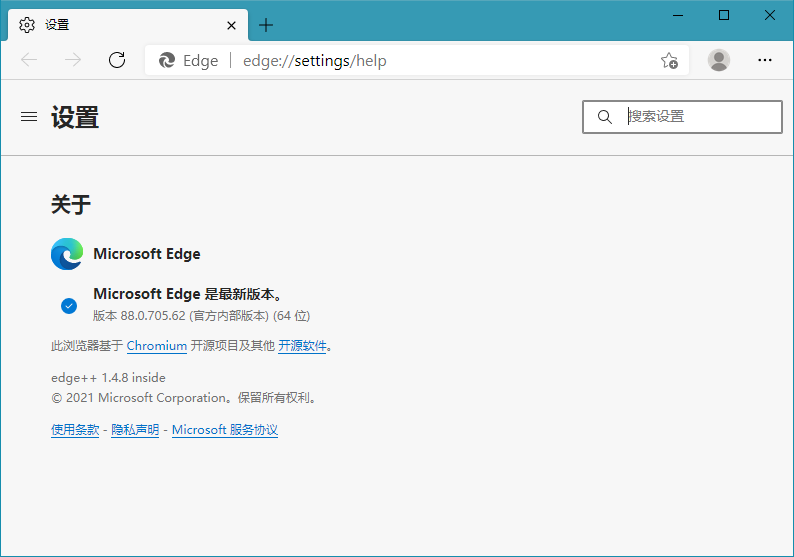Close the 设置 tab
The height and width of the screenshot is (557, 794).
pos(231,25)
